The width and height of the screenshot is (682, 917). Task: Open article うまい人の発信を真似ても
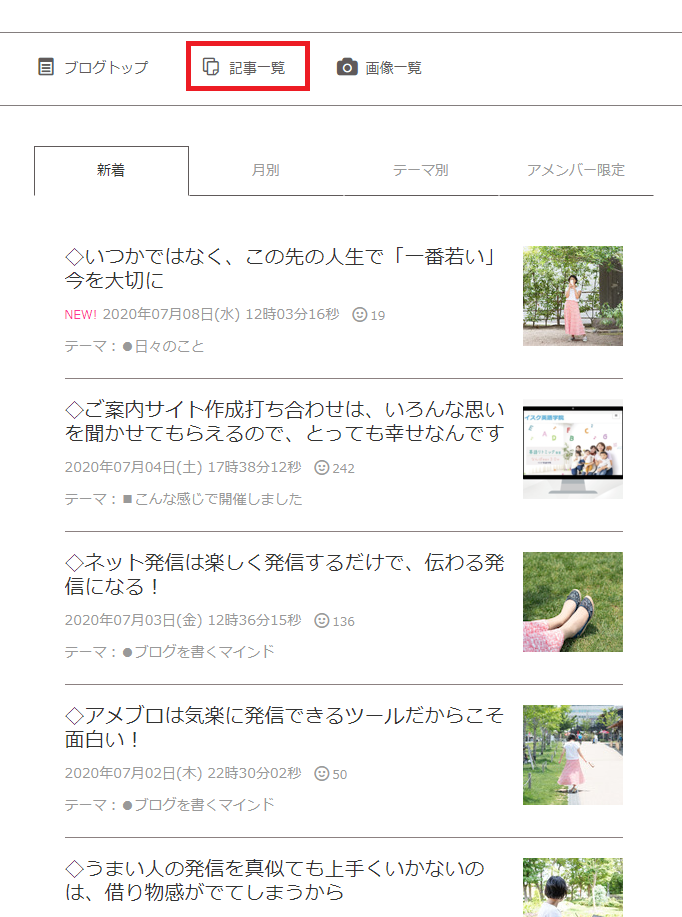click(275, 880)
